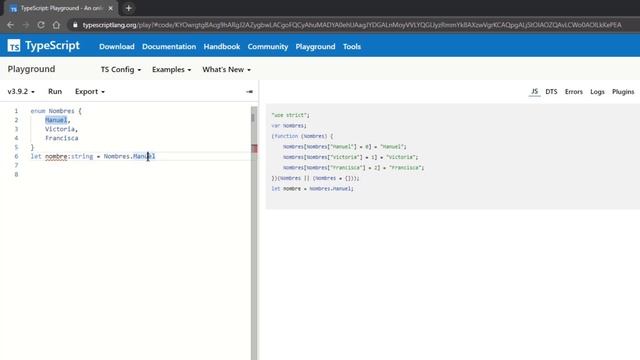Switch to the DTS tab
640x360 pixels.
[551, 91]
